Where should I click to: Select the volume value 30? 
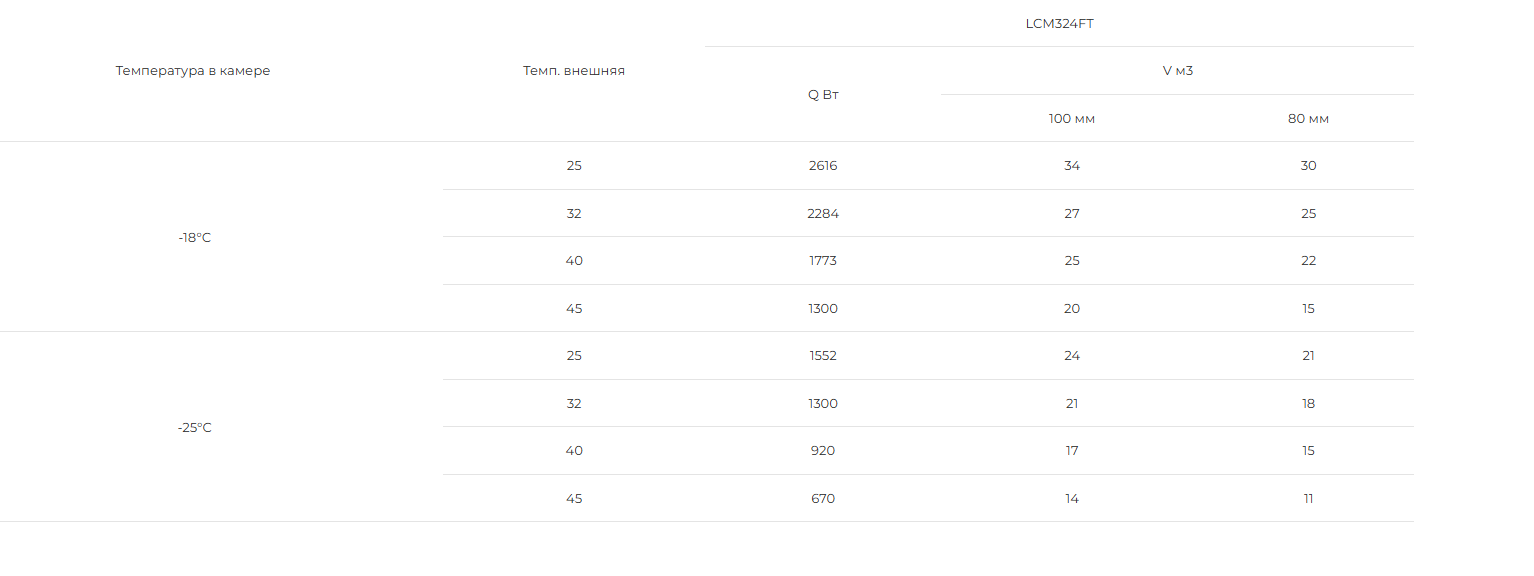[1308, 166]
